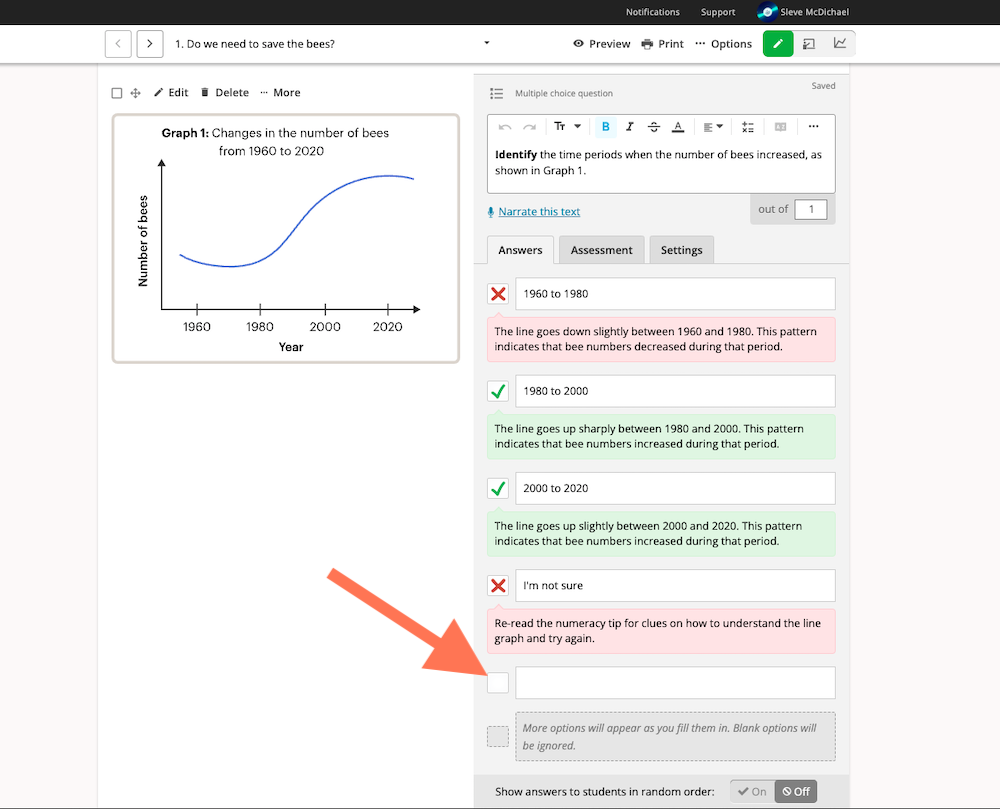
Task: Undo the last edit in the question editor
Action: coord(504,127)
